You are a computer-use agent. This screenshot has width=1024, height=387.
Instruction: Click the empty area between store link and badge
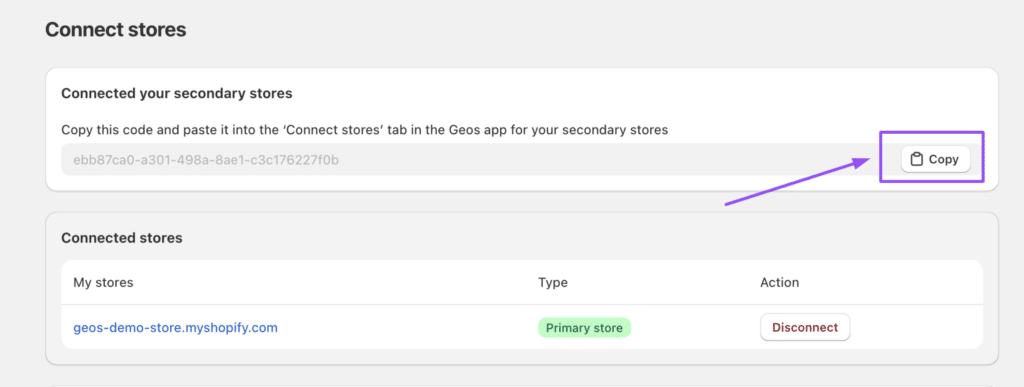pyautogui.click(x=408, y=327)
